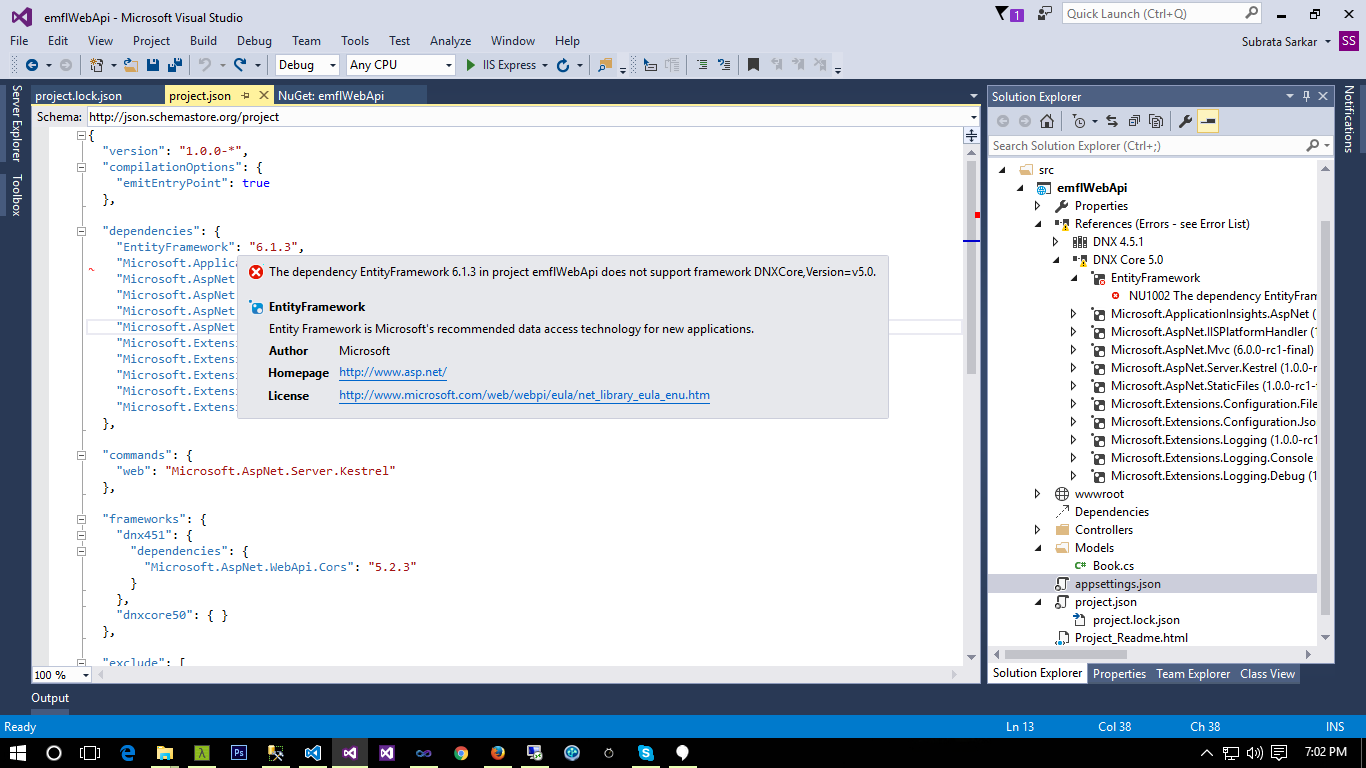
Task: Click the Collapse All icon in Solution Explorer
Action: click(1134, 121)
